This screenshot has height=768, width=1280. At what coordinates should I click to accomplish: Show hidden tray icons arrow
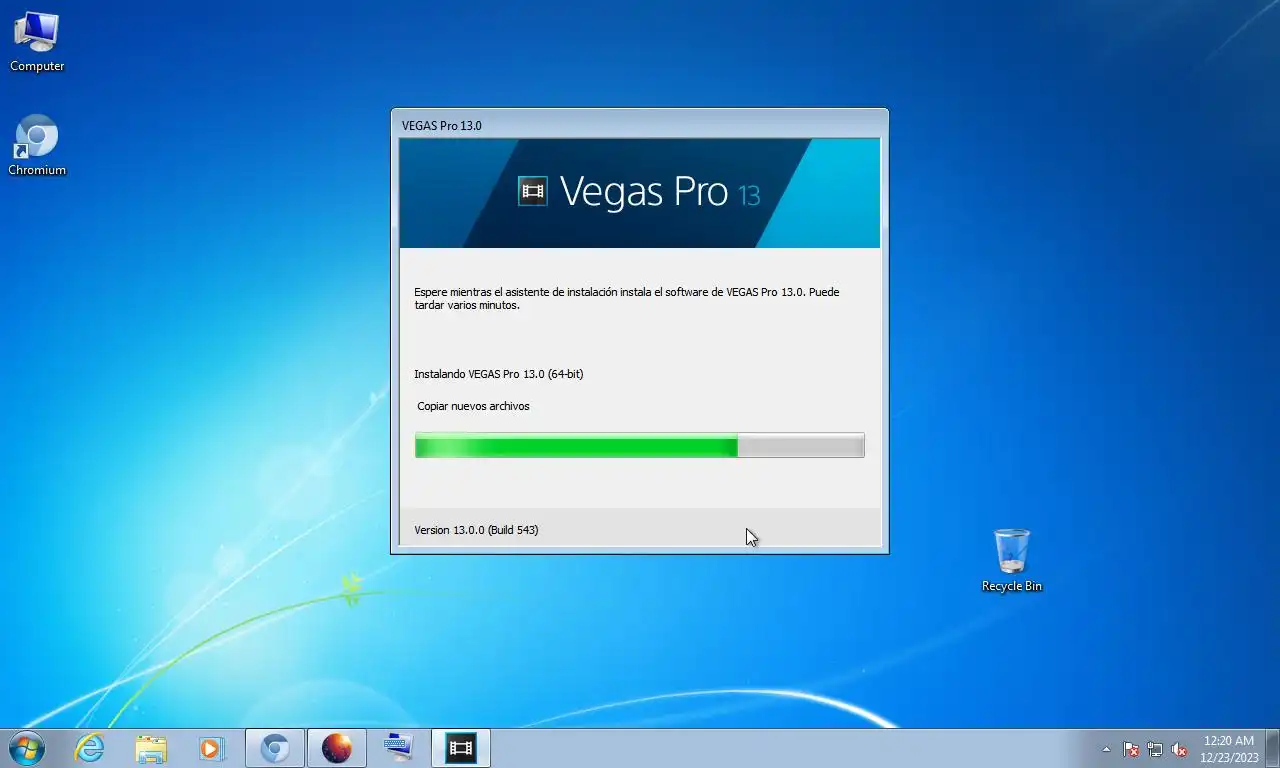(1106, 749)
